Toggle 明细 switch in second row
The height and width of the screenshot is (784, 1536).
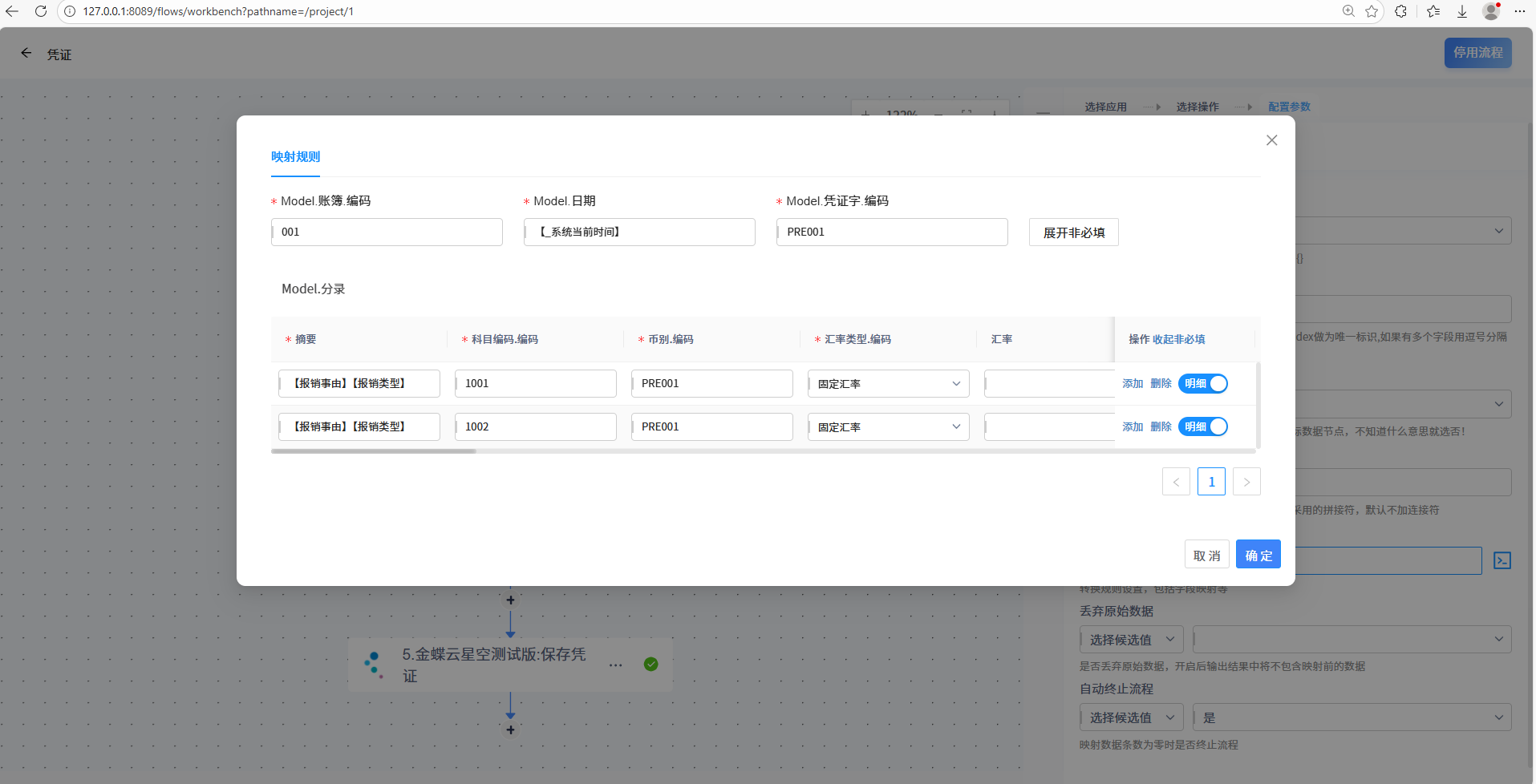coord(1202,427)
